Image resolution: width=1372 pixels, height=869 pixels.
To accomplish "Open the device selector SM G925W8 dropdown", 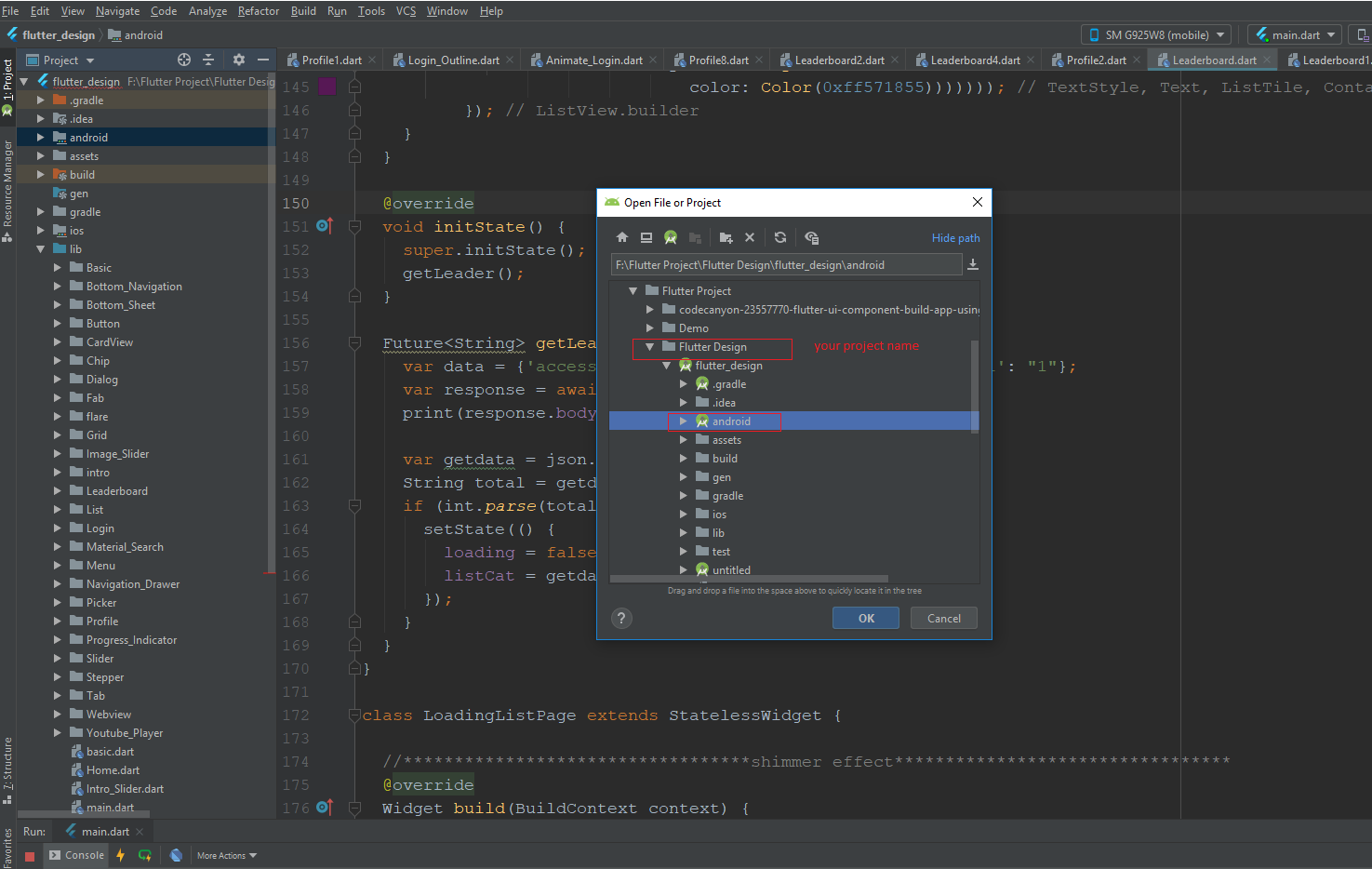I will (x=1156, y=34).
